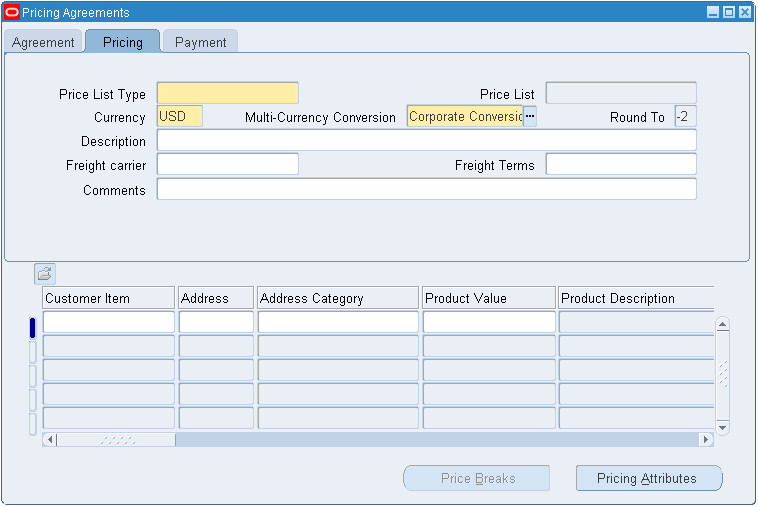
Task: Click the folder tools icon above the grid
Action: point(45,273)
